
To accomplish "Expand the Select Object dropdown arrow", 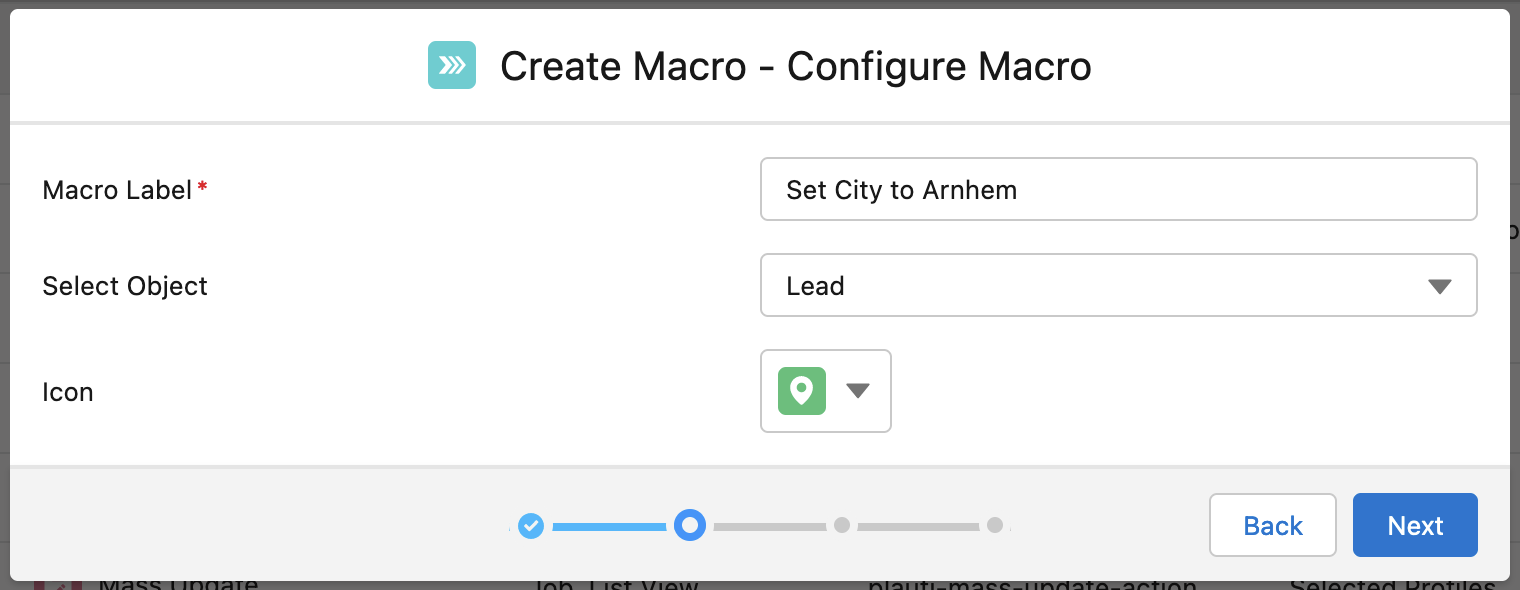I will tap(1439, 286).
